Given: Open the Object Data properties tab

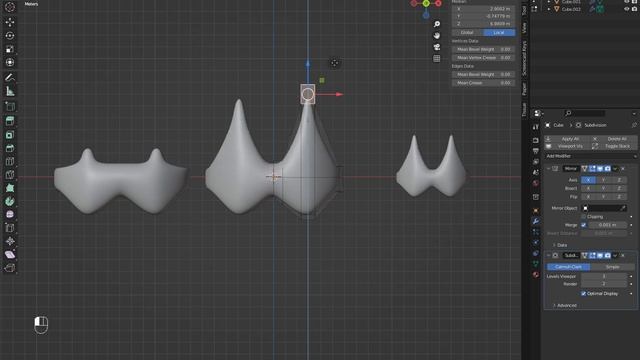Looking at the screenshot, I should pyautogui.click(x=536, y=264).
